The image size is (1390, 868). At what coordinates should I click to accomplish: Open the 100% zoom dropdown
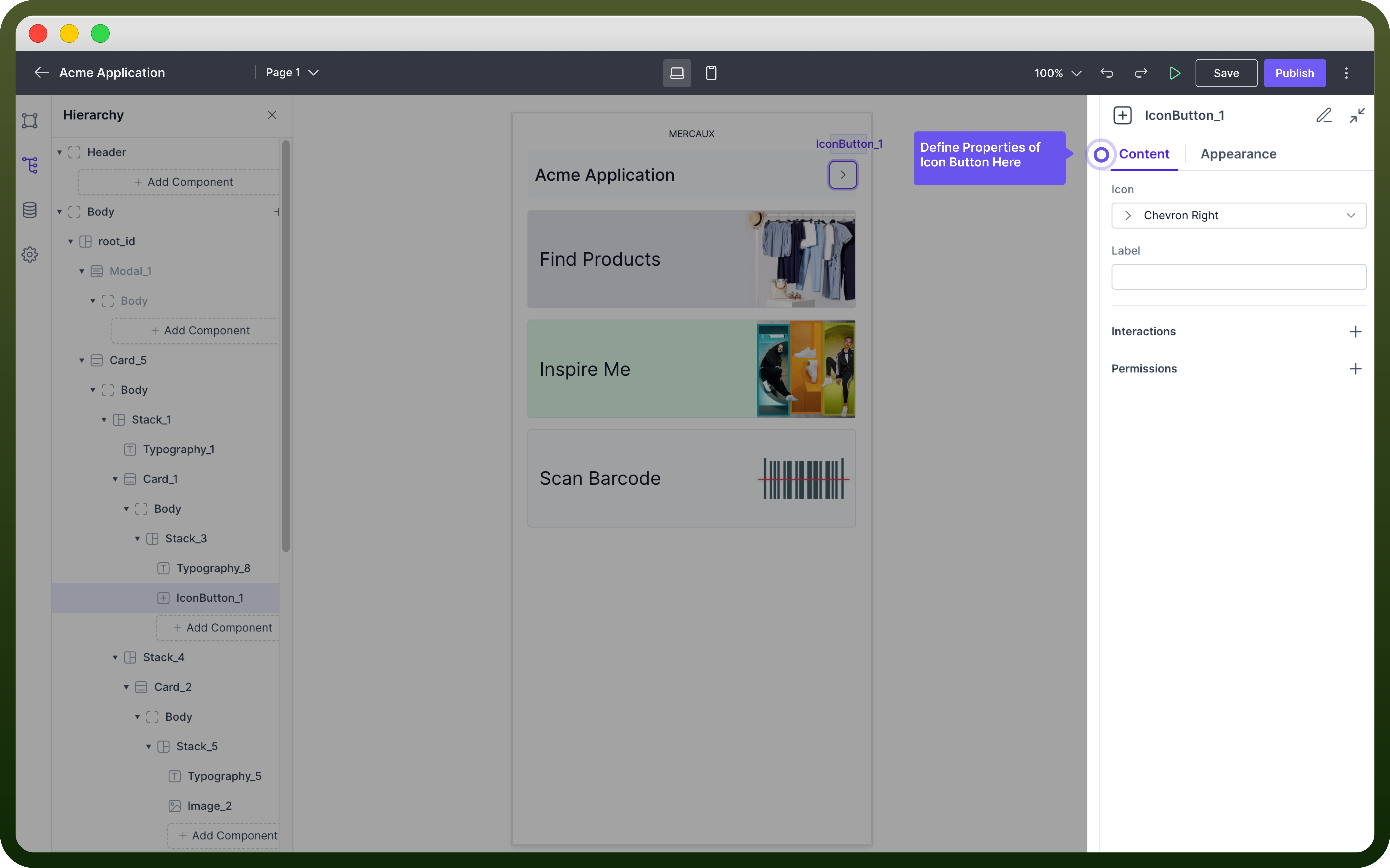(x=1058, y=73)
